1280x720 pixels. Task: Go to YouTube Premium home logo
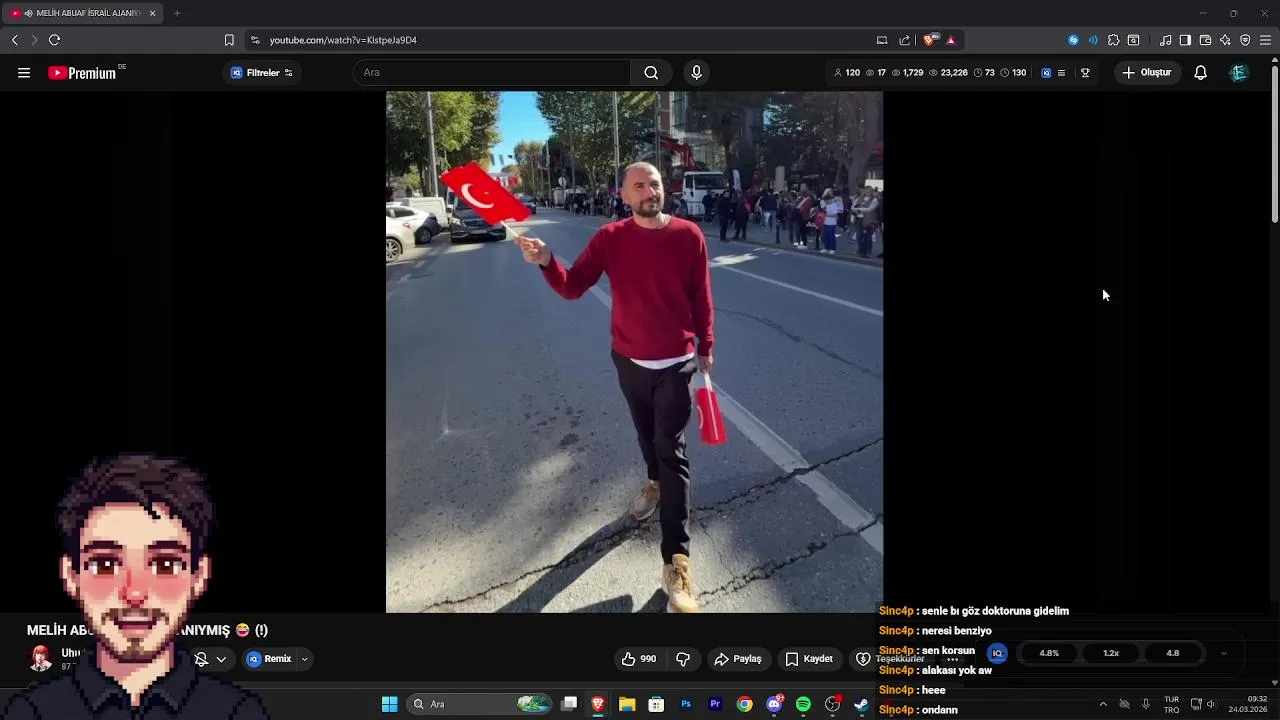tap(82, 73)
